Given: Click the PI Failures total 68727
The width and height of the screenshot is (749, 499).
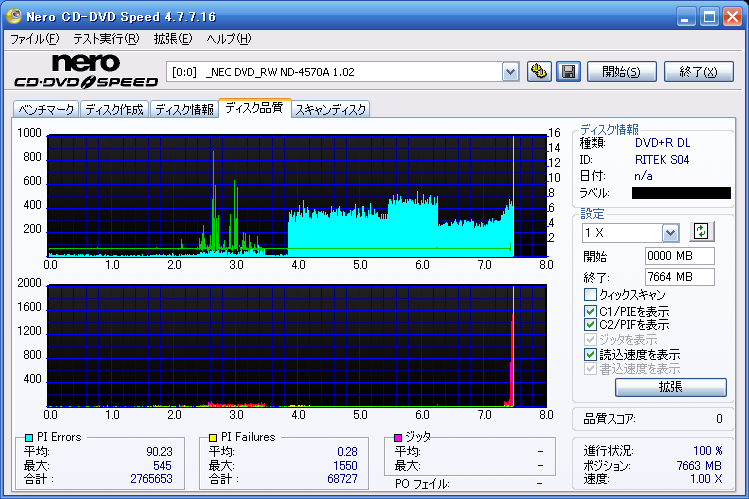Looking at the screenshot, I should pos(342,479).
